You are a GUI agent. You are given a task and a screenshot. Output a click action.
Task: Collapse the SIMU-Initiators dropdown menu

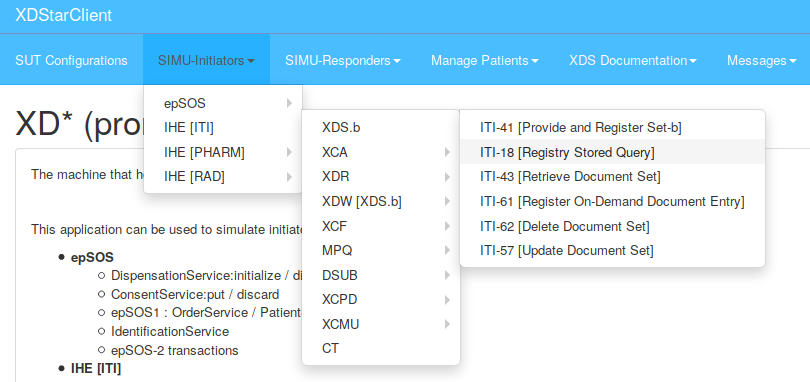[x=207, y=60]
